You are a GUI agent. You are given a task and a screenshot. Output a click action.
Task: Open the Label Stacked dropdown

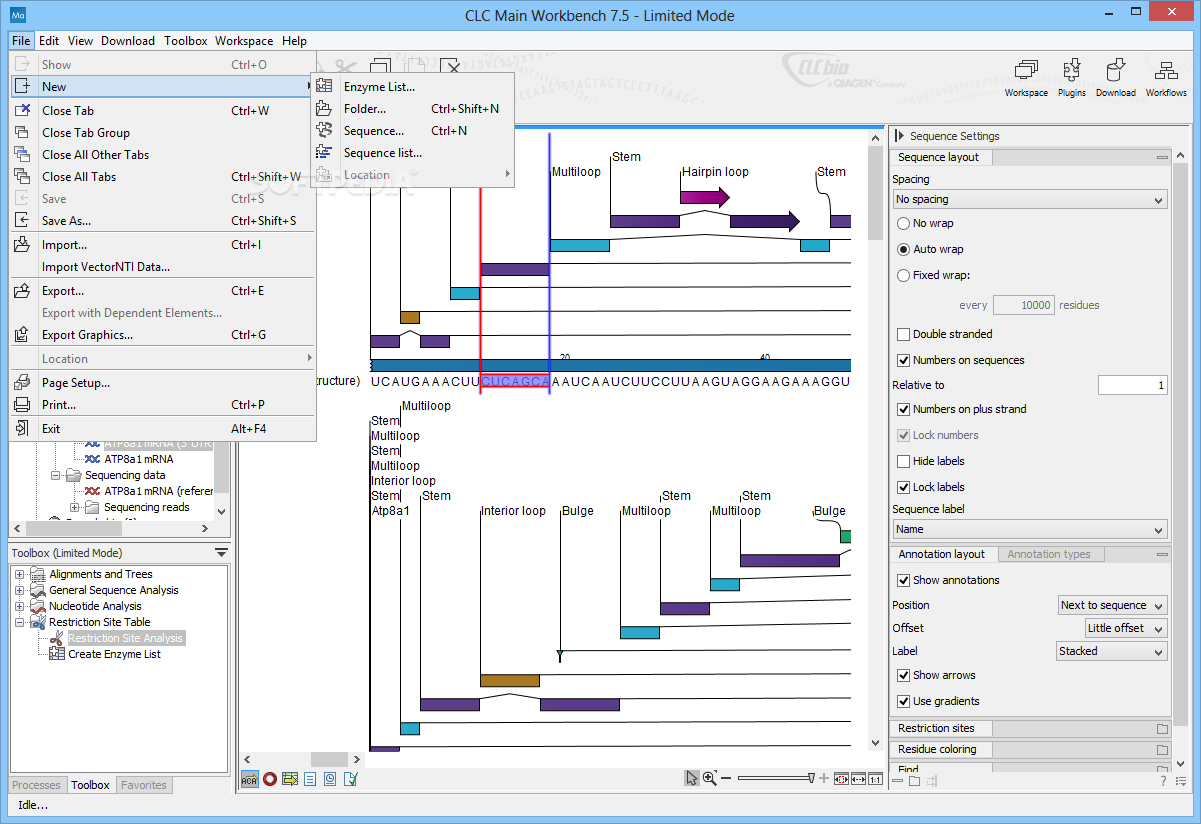[x=1112, y=651]
